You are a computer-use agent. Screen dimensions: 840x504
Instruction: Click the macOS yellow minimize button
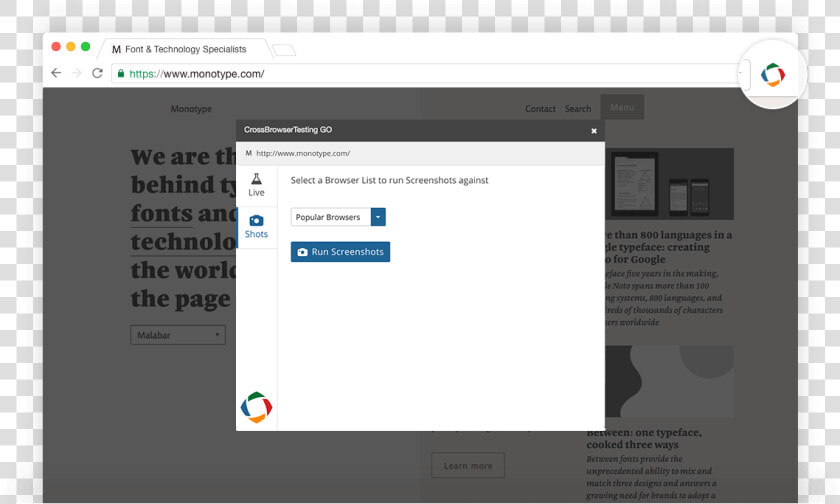(71, 47)
